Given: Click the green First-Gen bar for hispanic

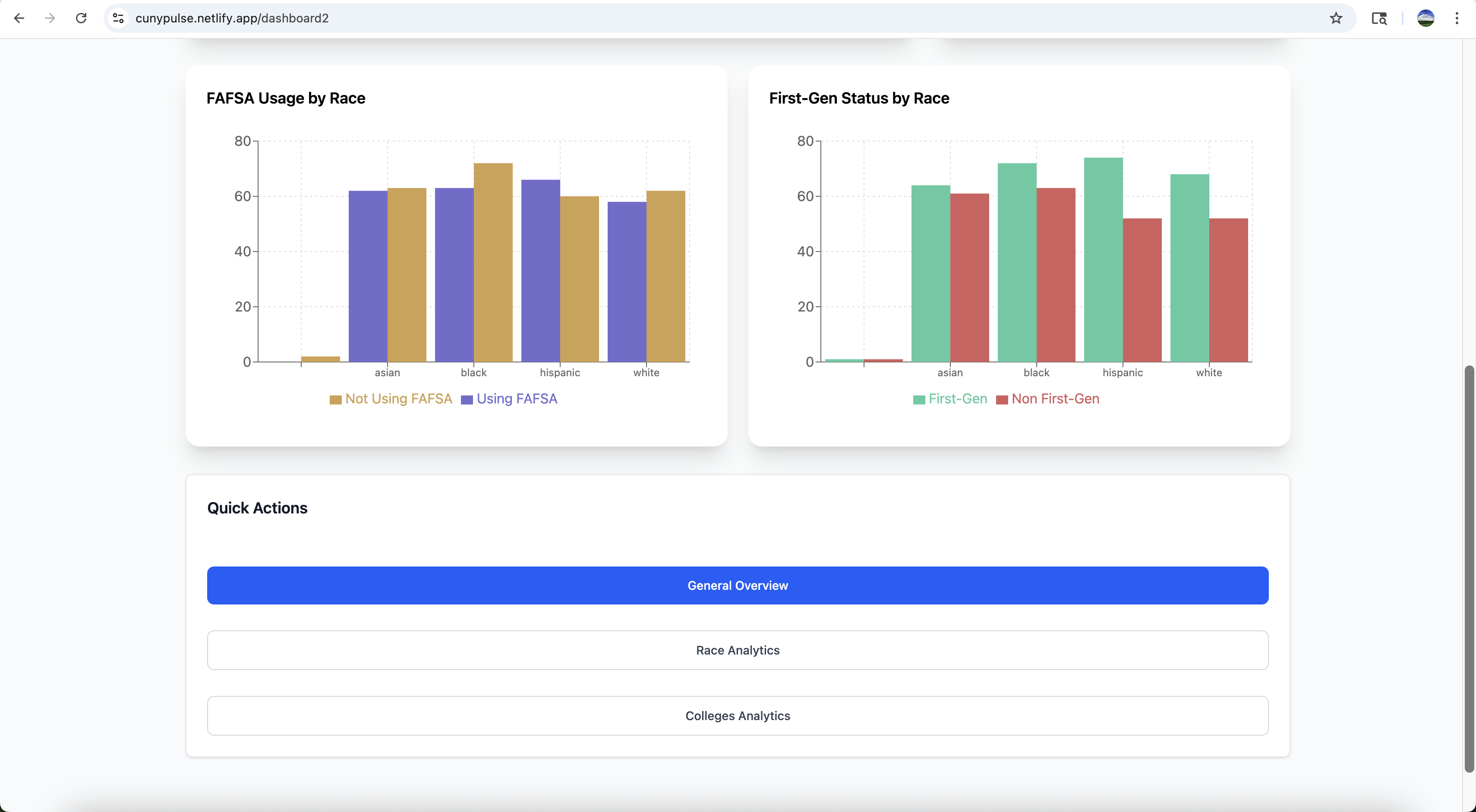Looking at the screenshot, I should (x=1103, y=261).
